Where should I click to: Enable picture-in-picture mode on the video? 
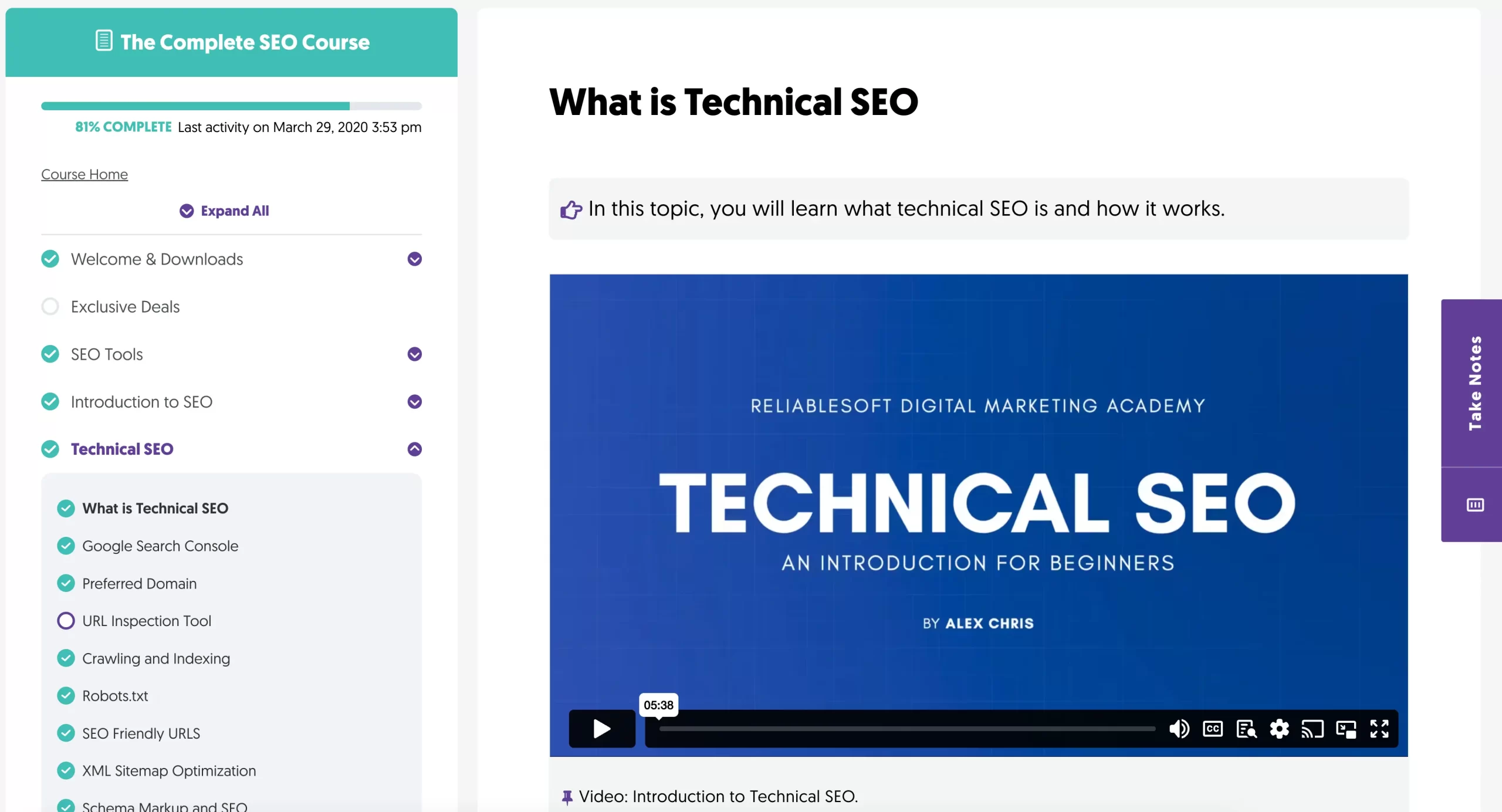point(1346,729)
